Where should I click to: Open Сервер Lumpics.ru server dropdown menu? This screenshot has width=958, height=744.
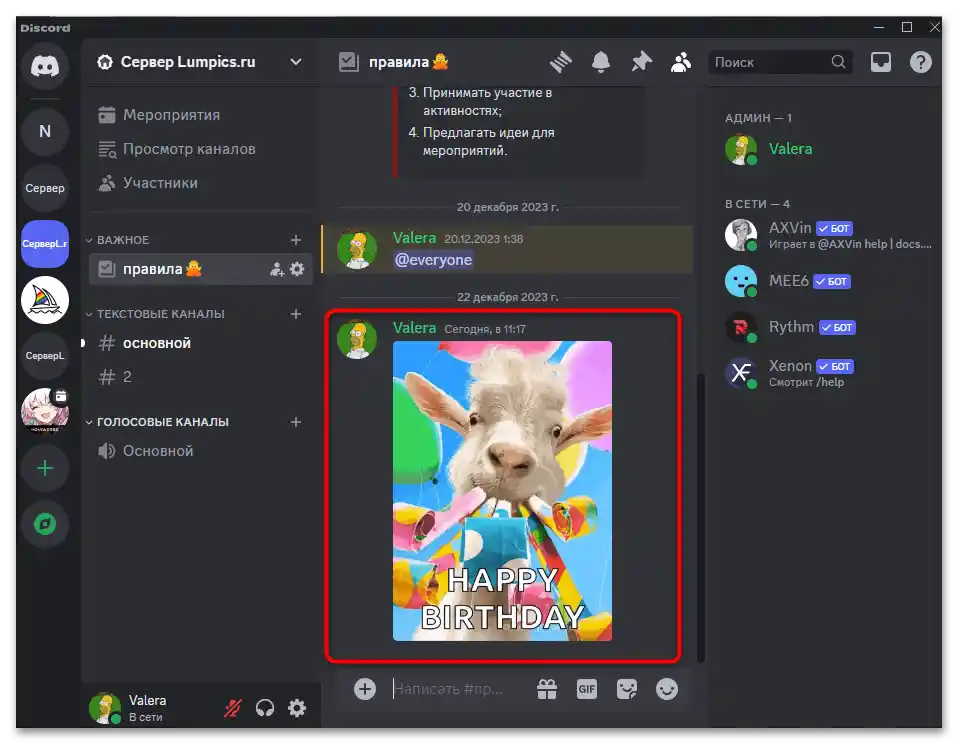pos(296,62)
